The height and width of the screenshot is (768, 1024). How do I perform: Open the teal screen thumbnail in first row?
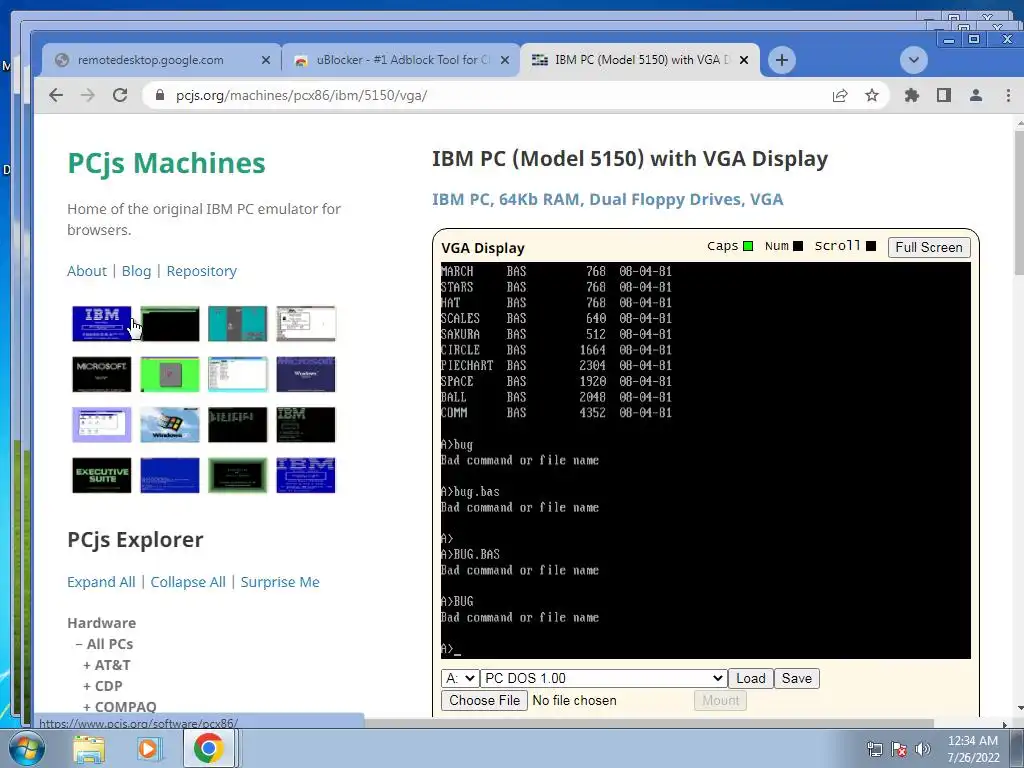pyautogui.click(x=238, y=323)
